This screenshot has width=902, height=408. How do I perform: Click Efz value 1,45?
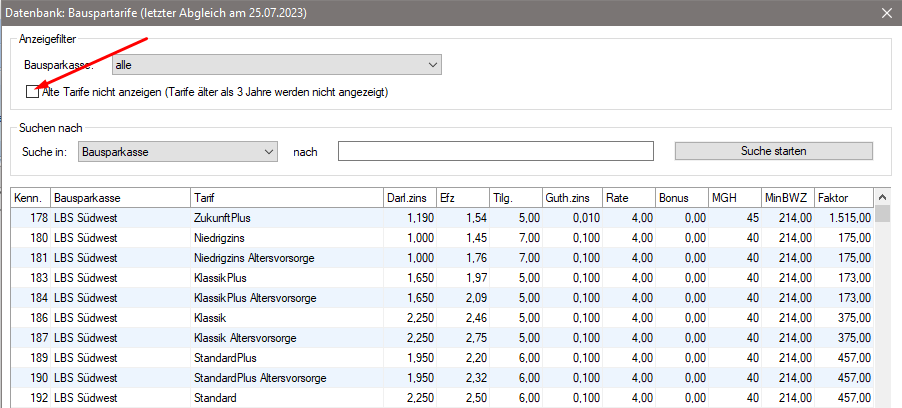tap(477, 238)
